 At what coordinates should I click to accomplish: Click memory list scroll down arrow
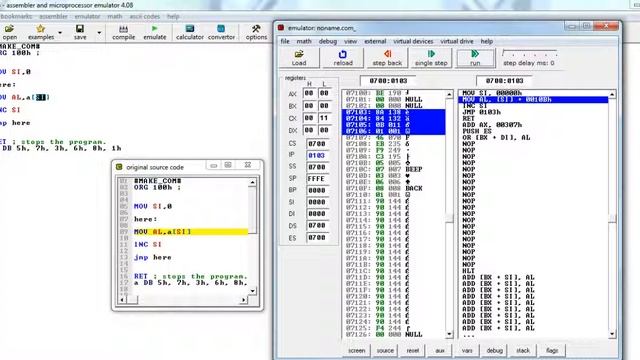point(449,334)
